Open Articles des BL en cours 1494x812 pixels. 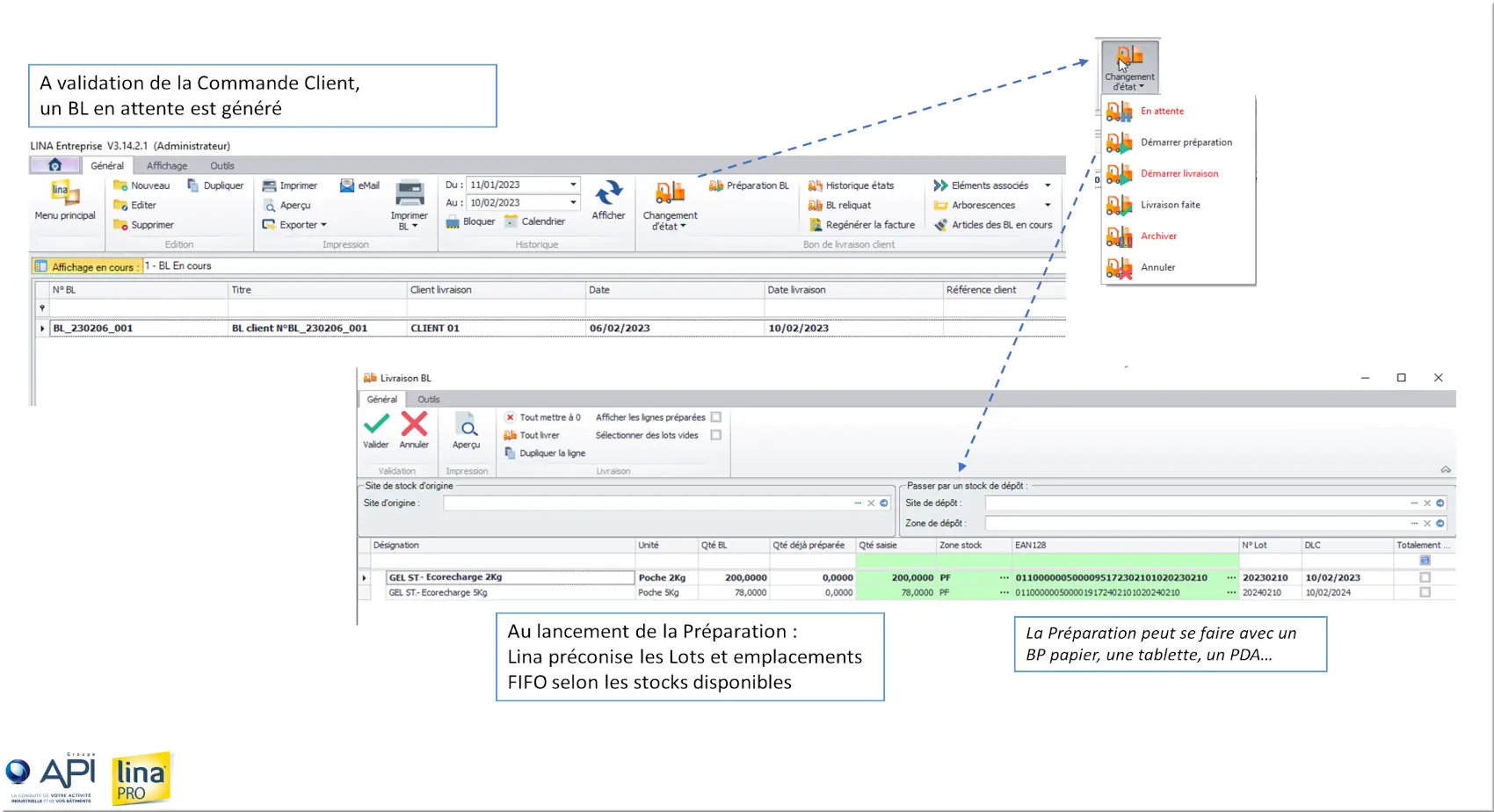coord(993,225)
